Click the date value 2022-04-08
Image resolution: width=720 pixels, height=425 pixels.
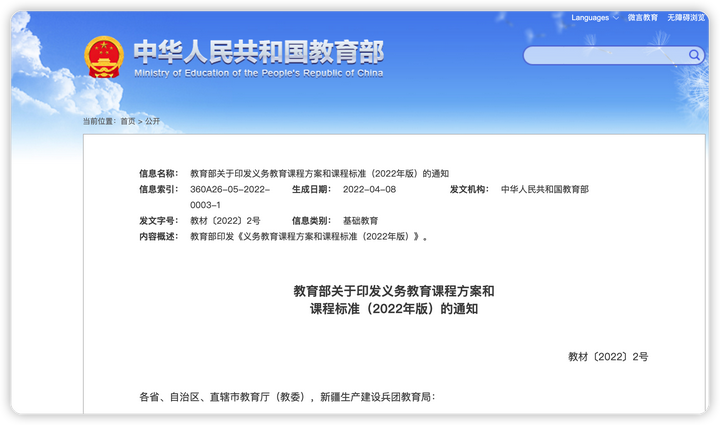tap(369, 189)
